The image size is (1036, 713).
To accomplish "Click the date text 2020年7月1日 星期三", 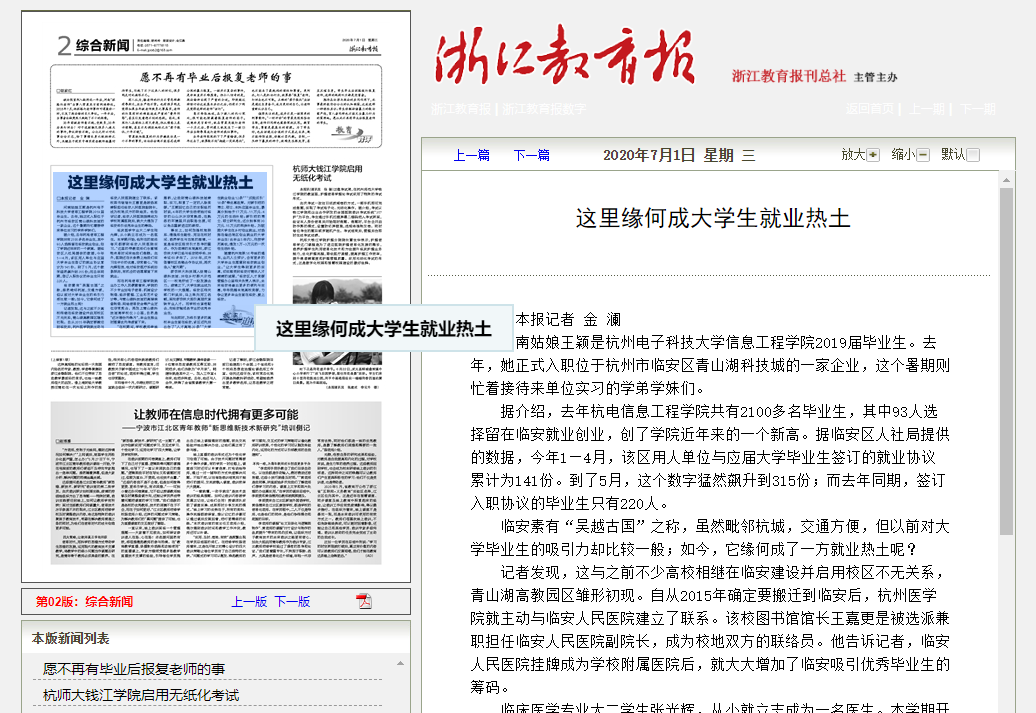I will 679,155.
